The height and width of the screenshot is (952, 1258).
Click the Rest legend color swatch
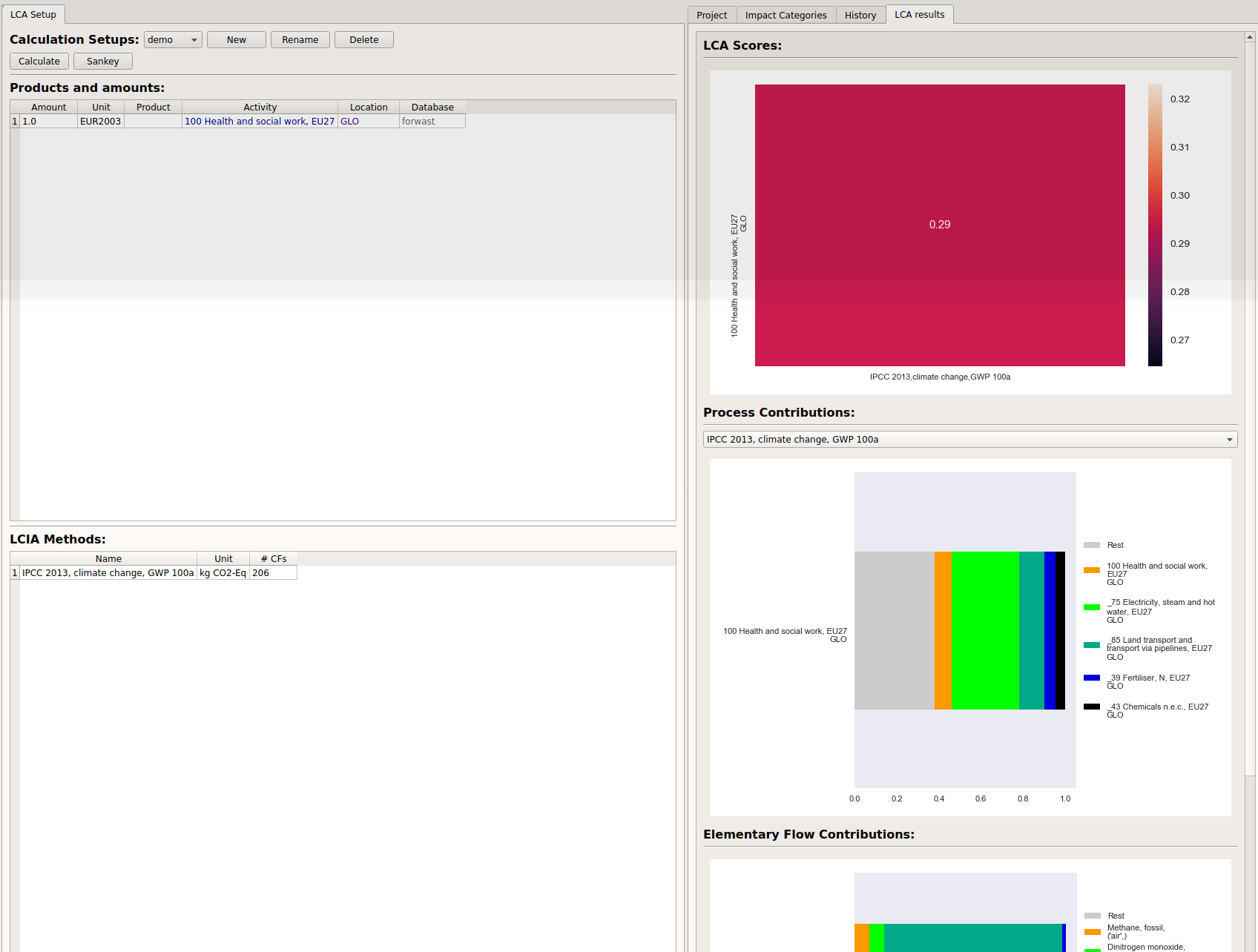(1090, 543)
